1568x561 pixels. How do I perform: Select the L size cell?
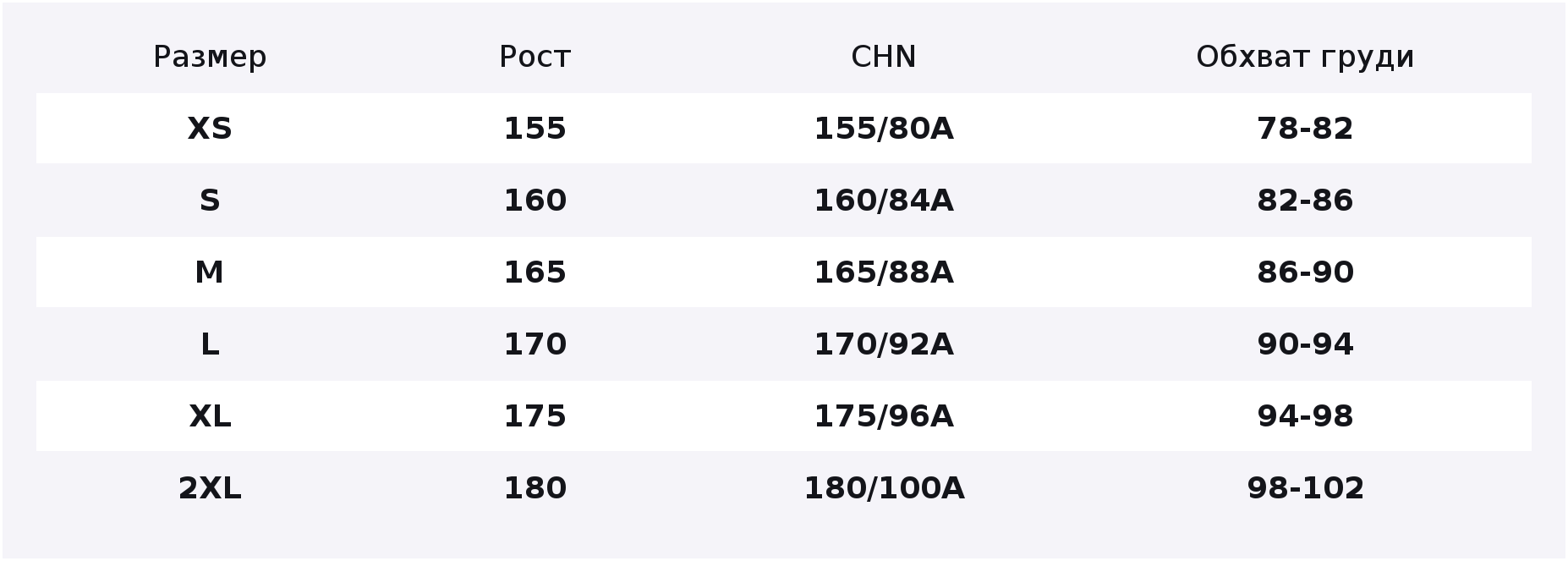tap(210, 344)
